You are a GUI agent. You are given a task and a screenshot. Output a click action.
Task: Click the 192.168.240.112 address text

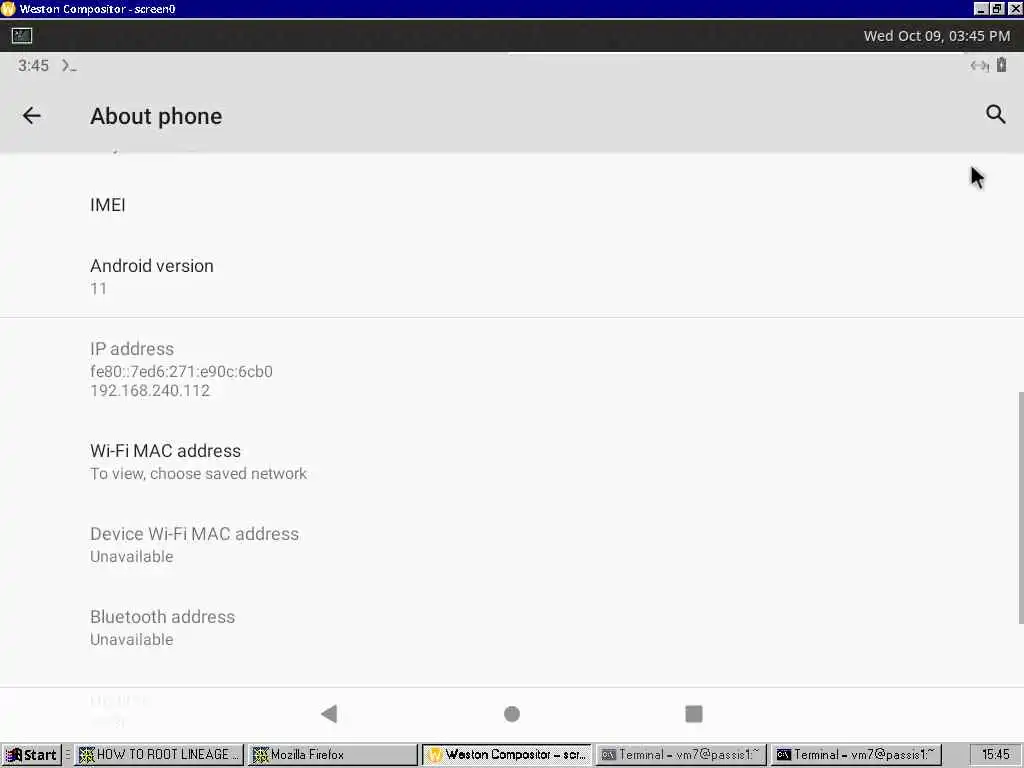pos(150,391)
